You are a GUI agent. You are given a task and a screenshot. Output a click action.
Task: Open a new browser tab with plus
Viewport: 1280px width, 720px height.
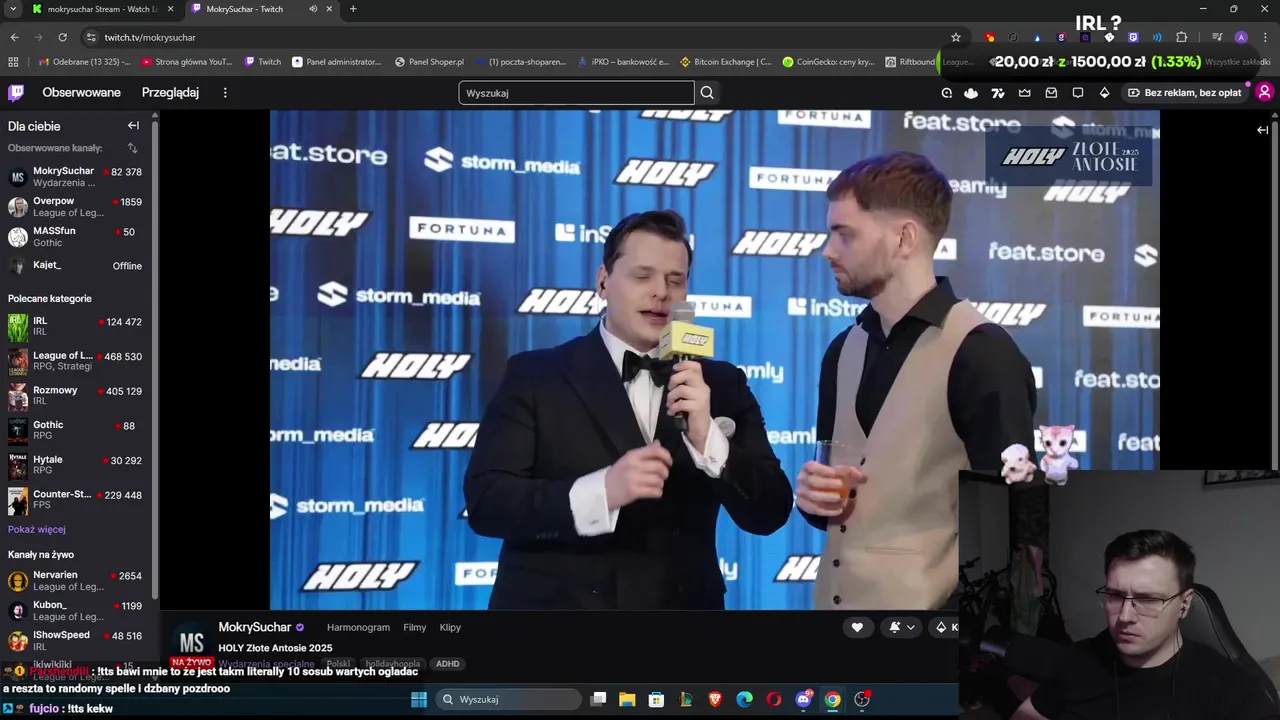(x=352, y=9)
